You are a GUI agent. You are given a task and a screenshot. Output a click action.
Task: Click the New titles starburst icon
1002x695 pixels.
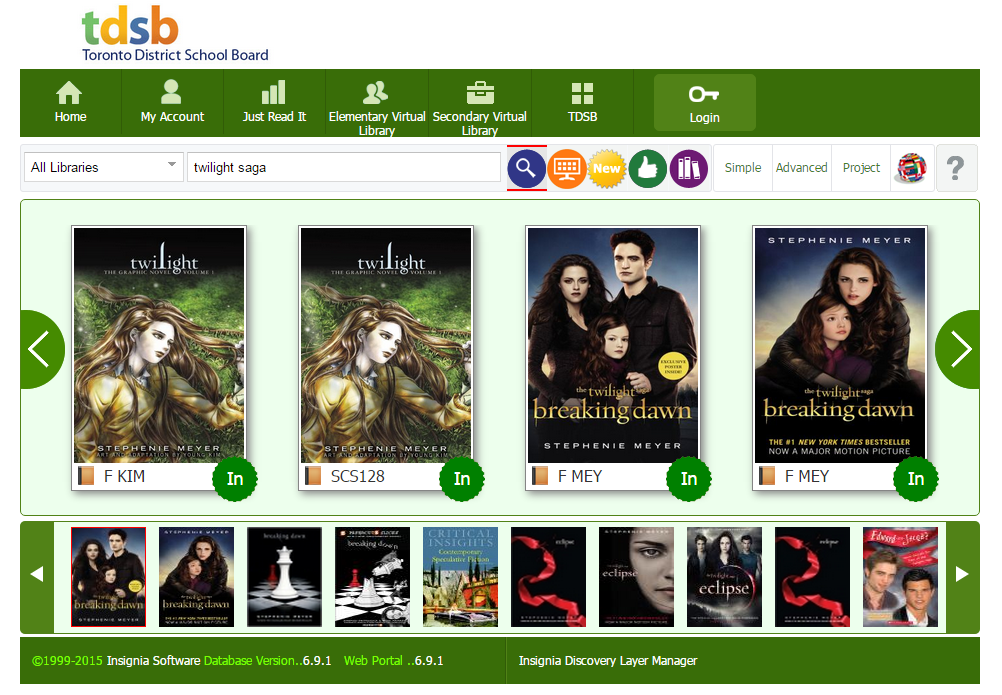tap(607, 168)
